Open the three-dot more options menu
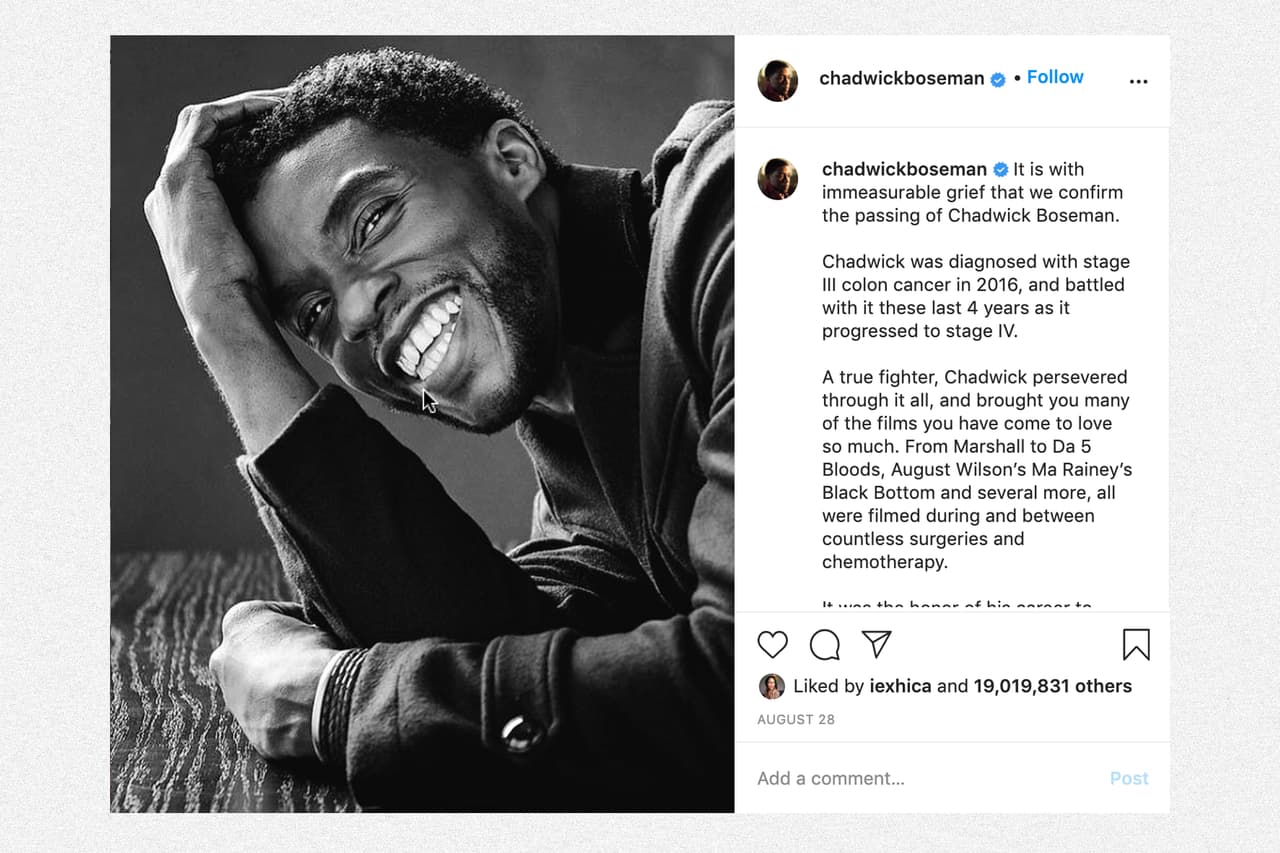 coord(1138,82)
